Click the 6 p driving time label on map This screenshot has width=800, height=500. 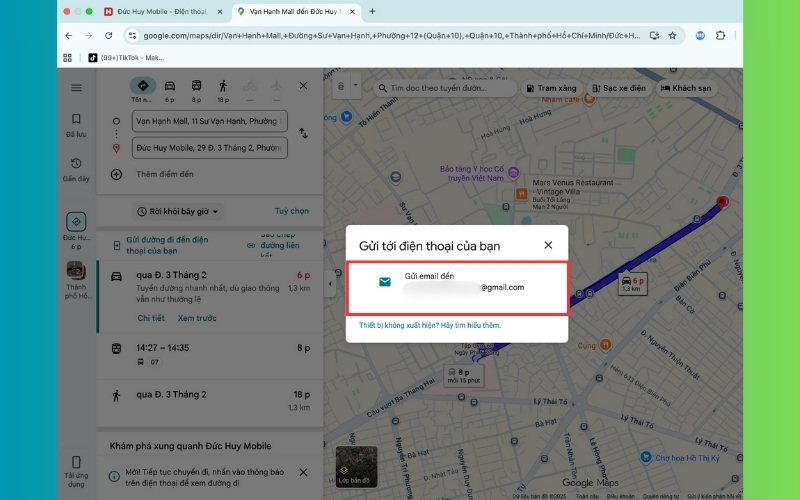pyautogui.click(x=633, y=284)
